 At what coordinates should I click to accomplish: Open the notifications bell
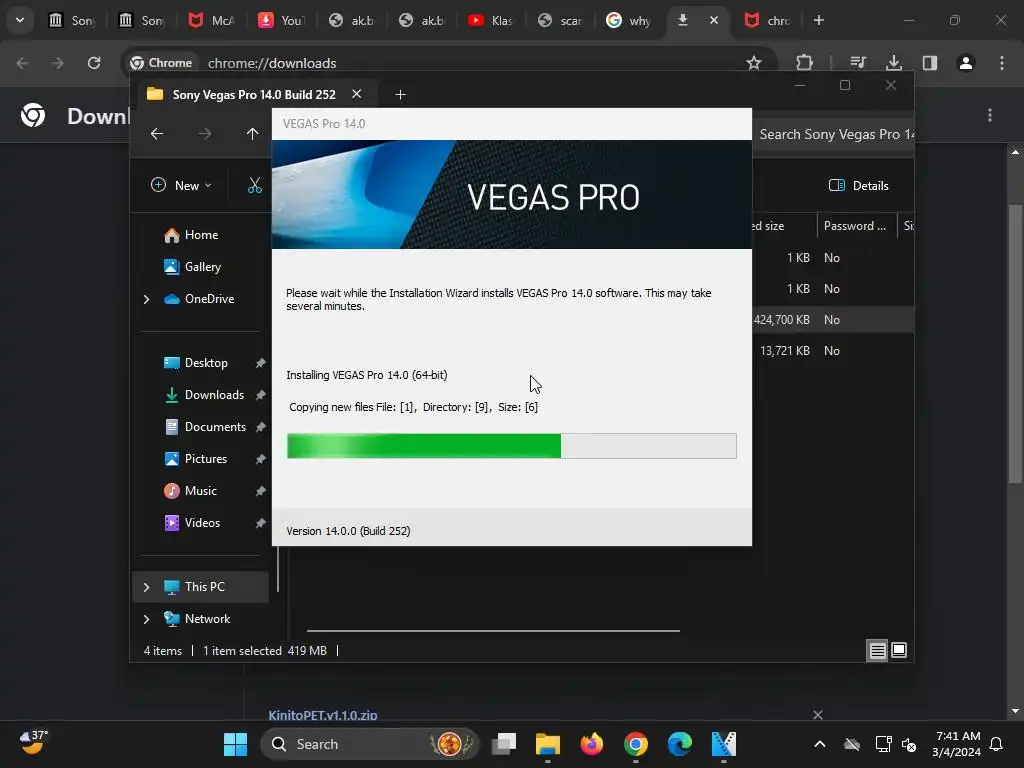tap(996, 744)
